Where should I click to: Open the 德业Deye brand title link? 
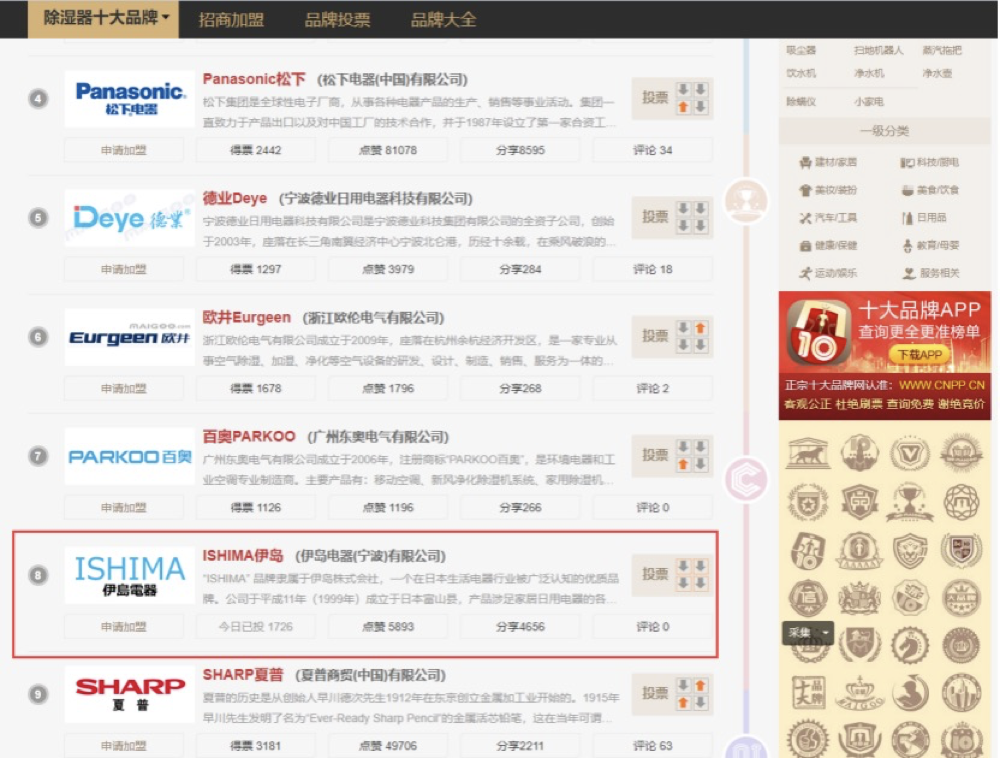(235, 198)
